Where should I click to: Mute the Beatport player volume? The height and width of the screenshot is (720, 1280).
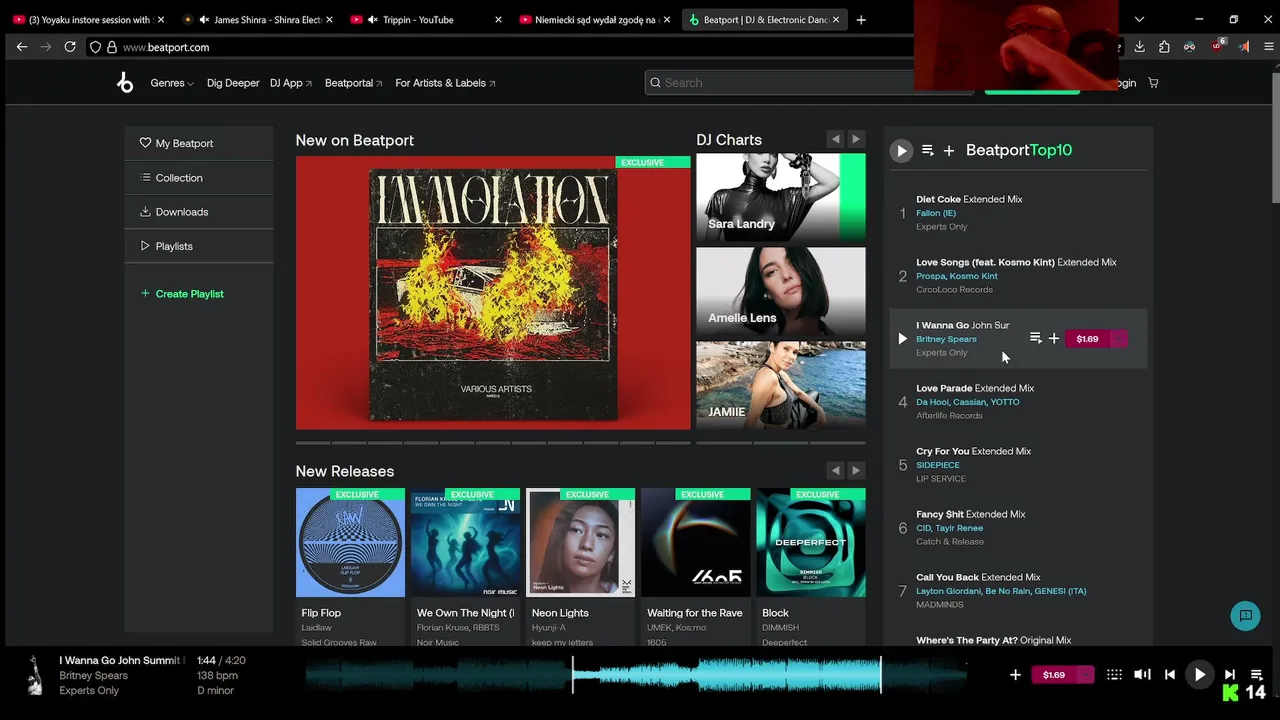point(1143,675)
